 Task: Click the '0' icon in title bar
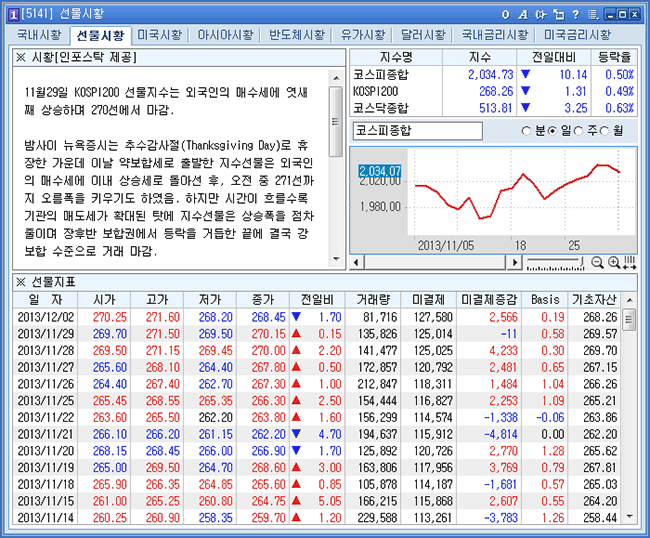(507, 14)
